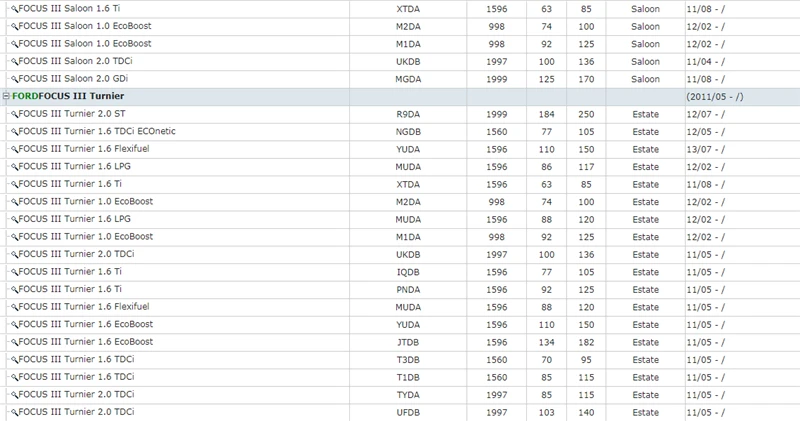
Task: Select row name 'FOCUS III Saloon 2.0 GDi'
Action: [x=73, y=79]
